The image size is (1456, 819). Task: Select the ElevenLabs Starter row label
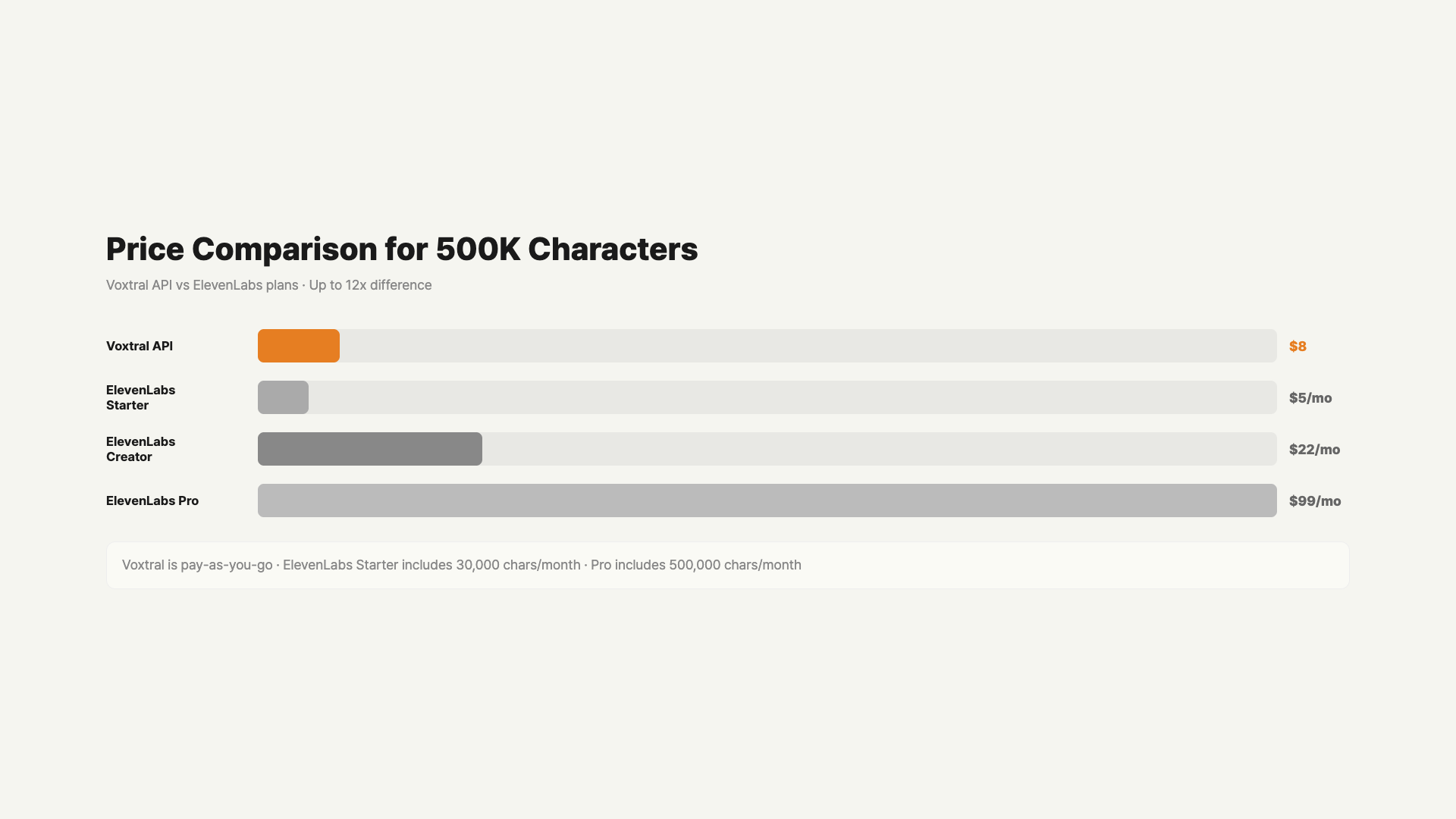[x=140, y=397]
